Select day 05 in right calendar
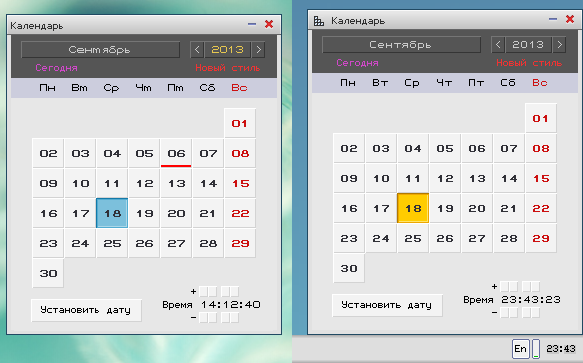Image resolution: width=583 pixels, height=363 pixels. click(445, 148)
